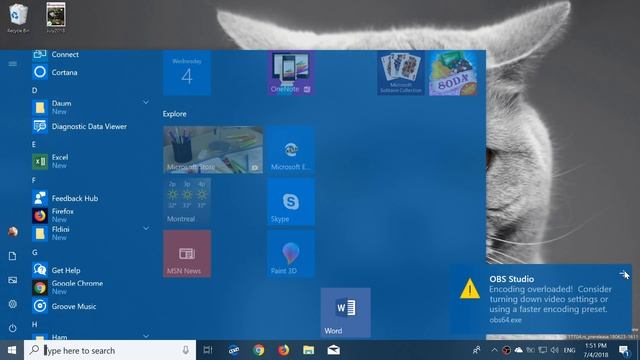The image size is (640, 360).
Task: Open the Power options button
Action: (12, 328)
